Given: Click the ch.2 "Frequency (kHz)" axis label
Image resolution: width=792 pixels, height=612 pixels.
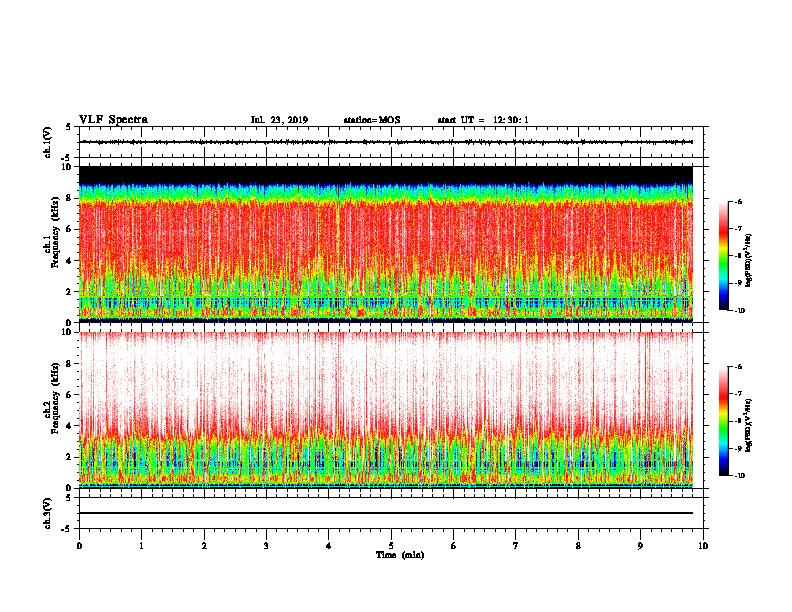Looking at the screenshot, I should (x=55, y=398).
